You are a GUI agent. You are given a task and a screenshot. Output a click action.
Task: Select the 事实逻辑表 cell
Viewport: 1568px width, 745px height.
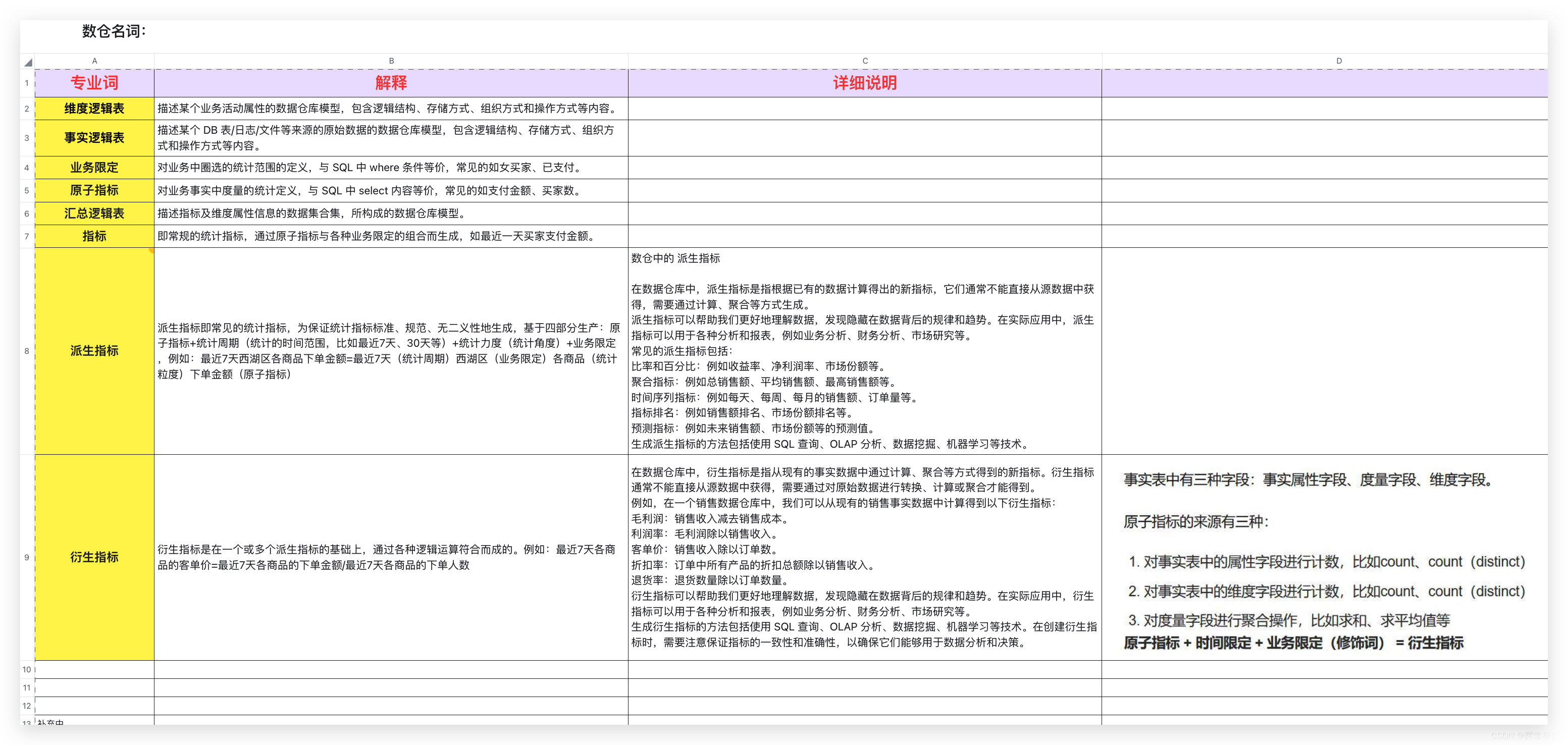(94, 138)
